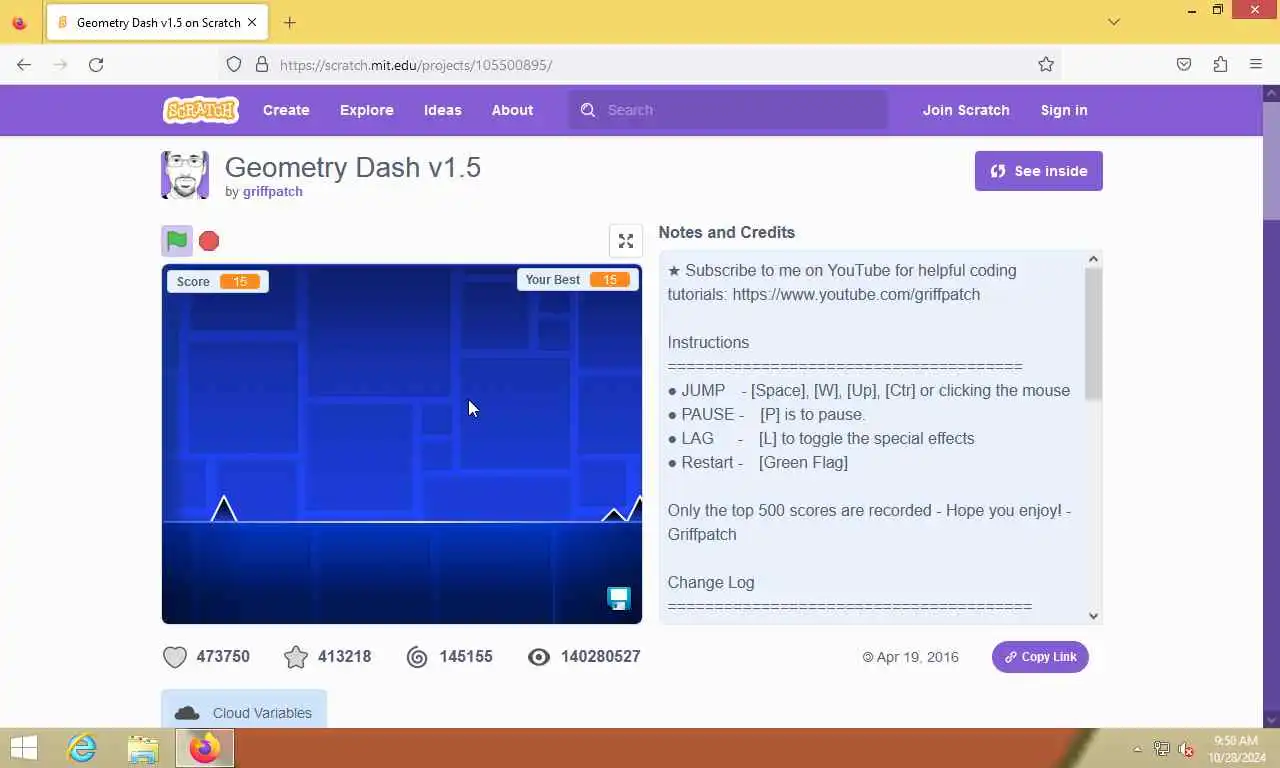Click the cloud icon beside Cloud Variables
Image resolution: width=1280 pixels, height=768 pixels.
click(187, 713)
